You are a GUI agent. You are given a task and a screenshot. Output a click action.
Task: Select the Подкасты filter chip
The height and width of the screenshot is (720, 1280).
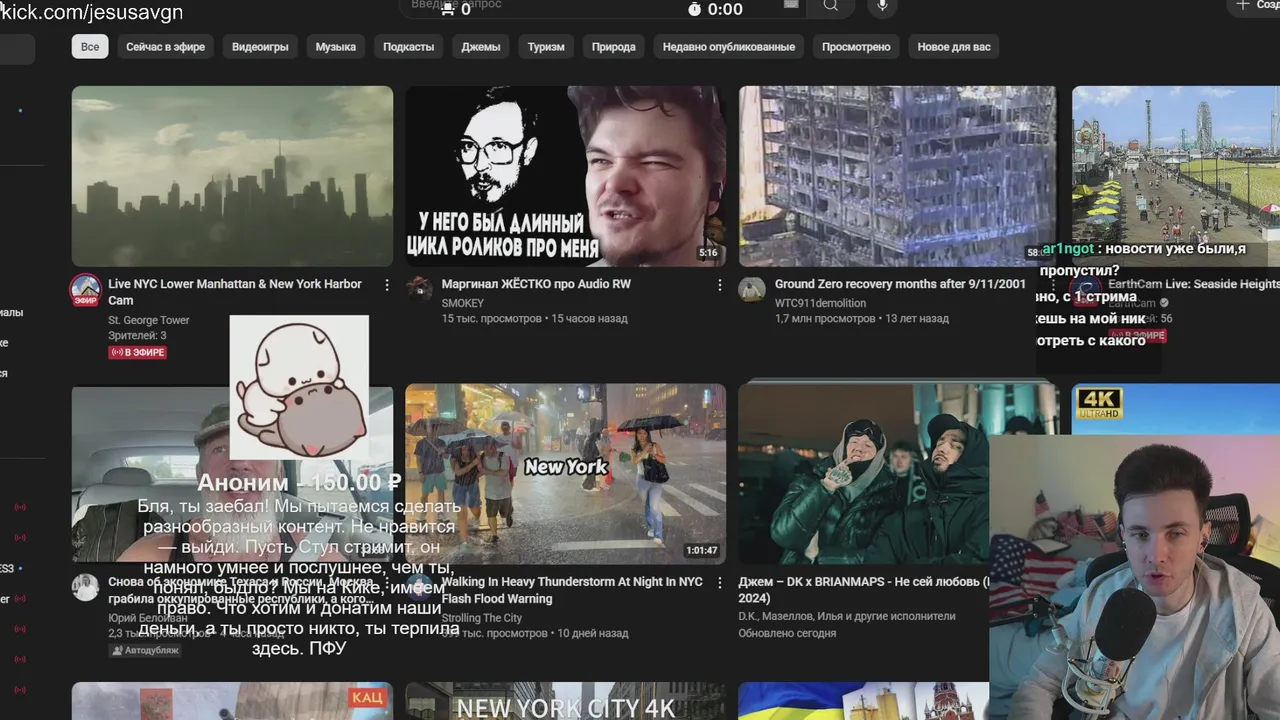(x=409, y=47)
